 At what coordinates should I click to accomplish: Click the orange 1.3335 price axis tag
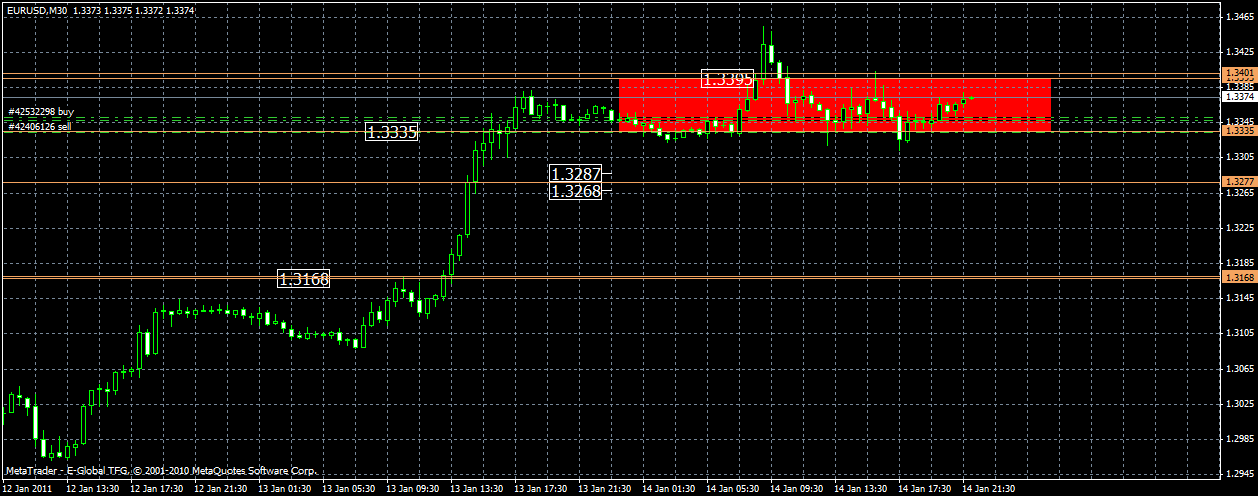pos(1239,131)
